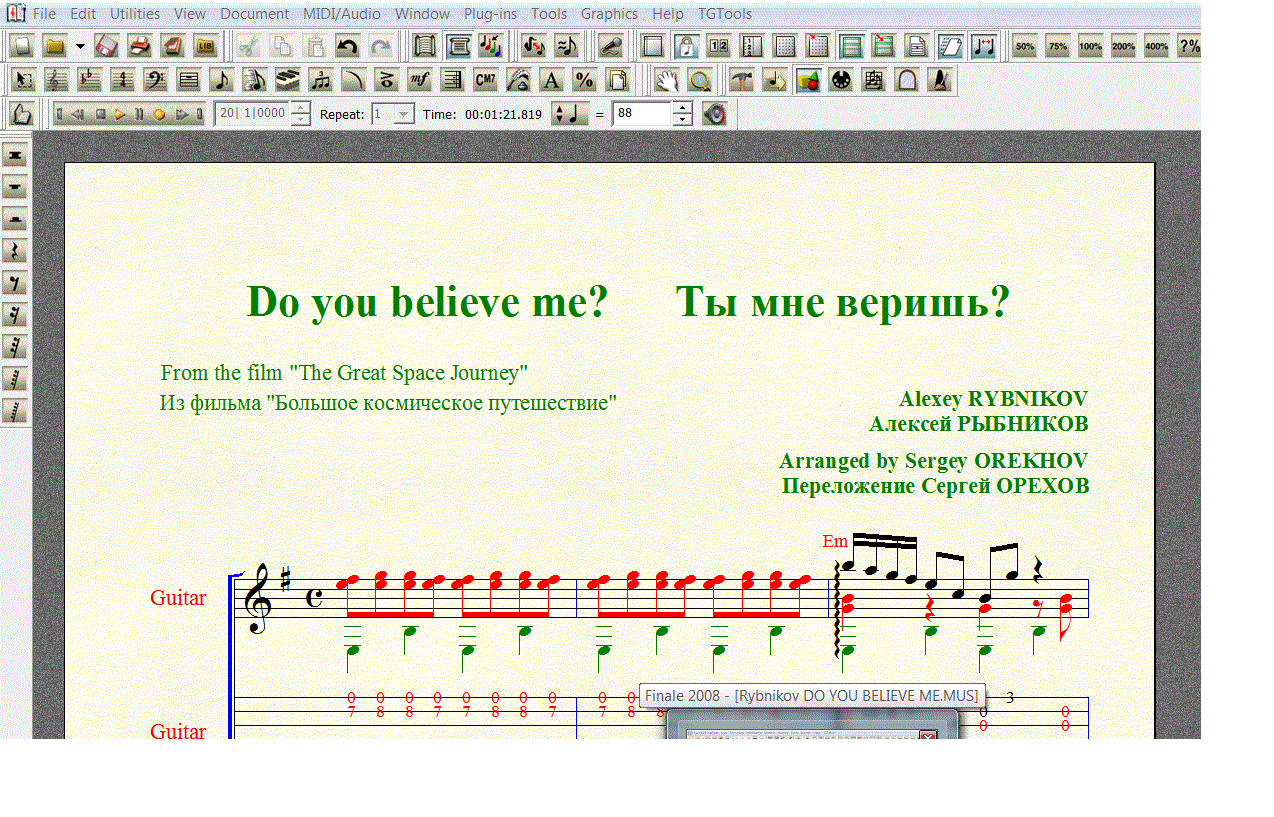The height and width of the screenshot is (817, 1274).
Task: Open the MIDI/Audio menu
Action: 342,14
